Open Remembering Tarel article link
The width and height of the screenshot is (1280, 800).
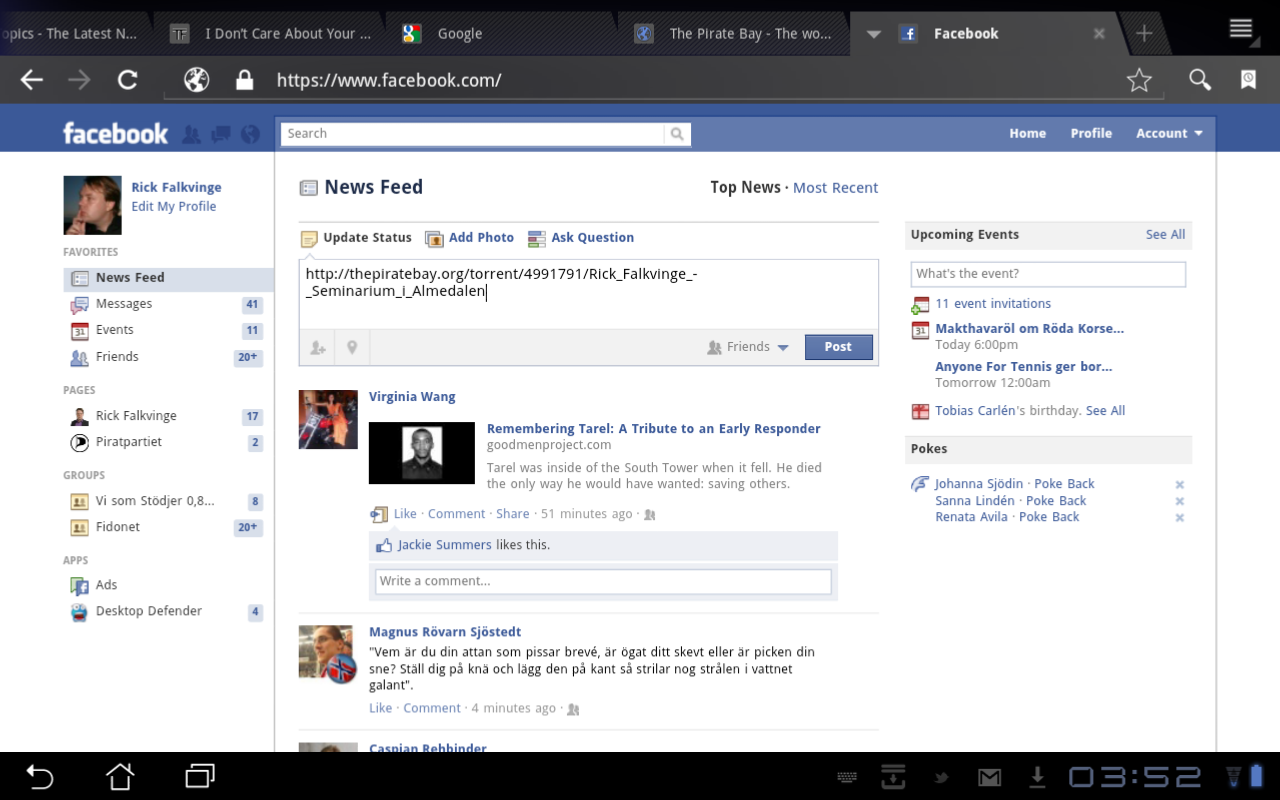click(x=654, y=428)
